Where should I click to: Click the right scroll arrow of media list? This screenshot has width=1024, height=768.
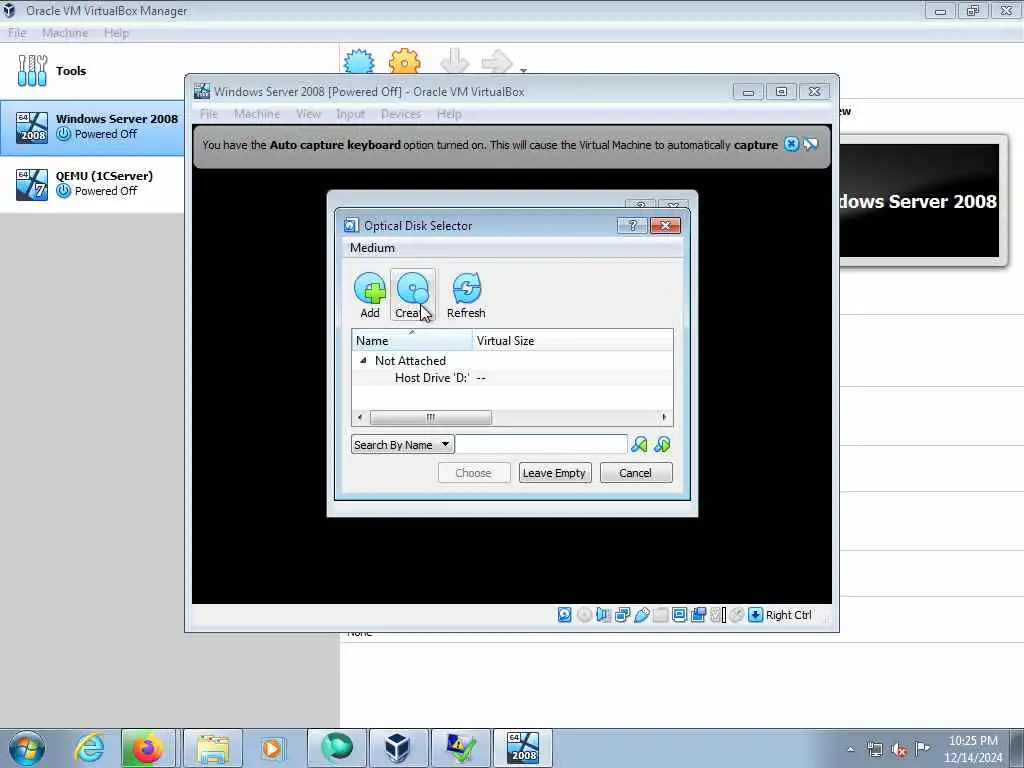point(664,417)
